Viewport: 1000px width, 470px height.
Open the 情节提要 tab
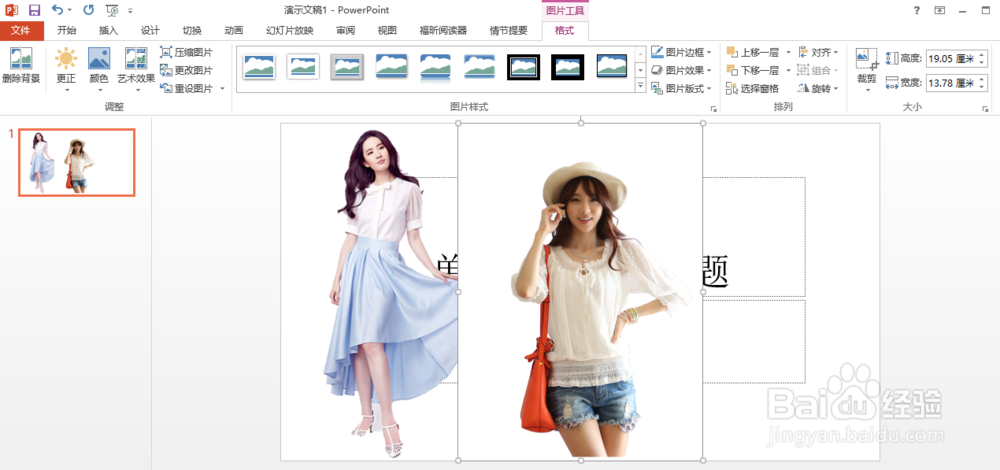tap(508, 31)
